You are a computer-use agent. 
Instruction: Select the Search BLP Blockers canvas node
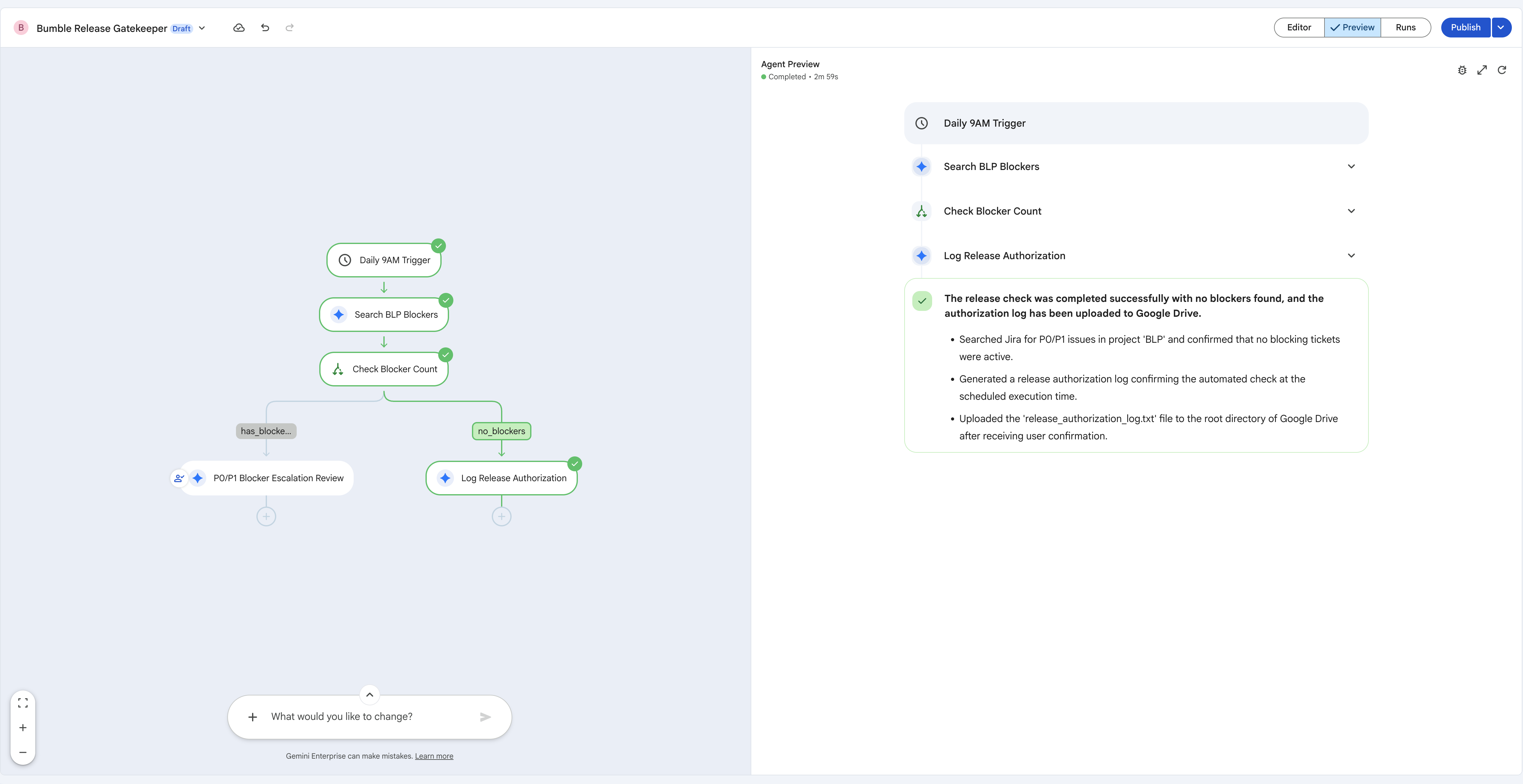click(x=384, y=315)
